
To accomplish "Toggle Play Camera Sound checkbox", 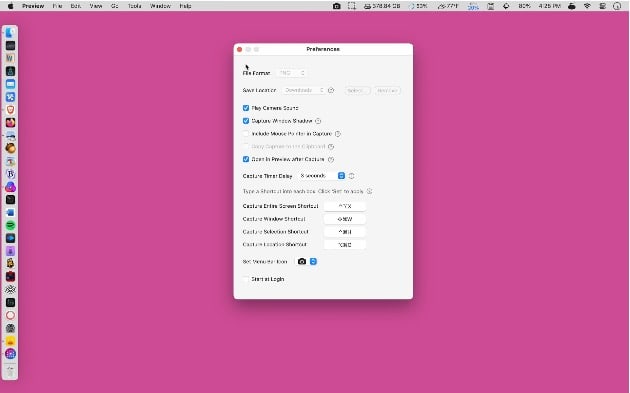I will coord(246,108).
